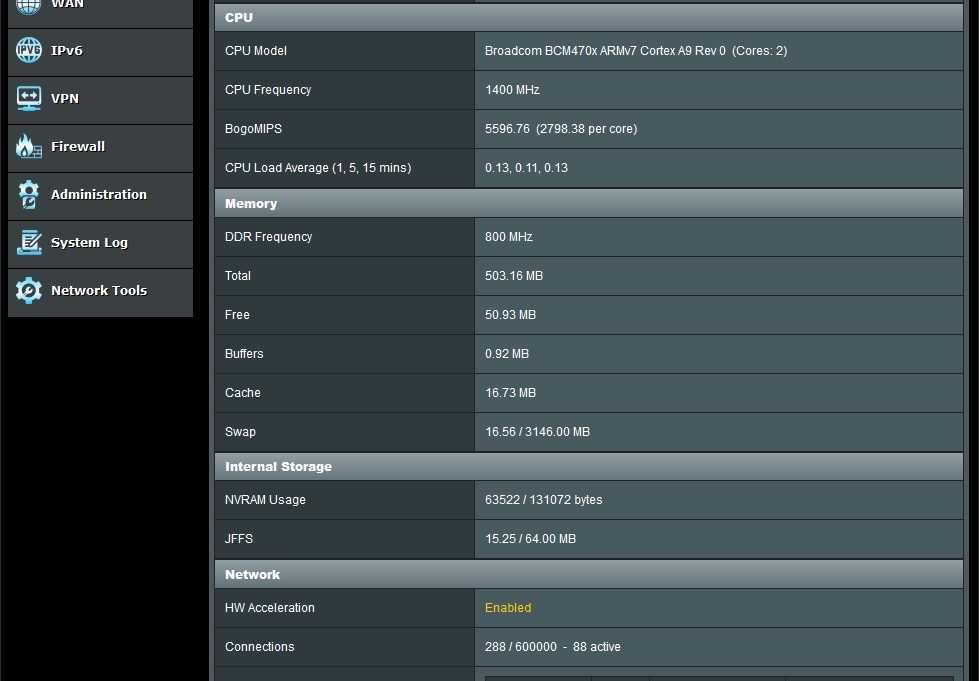
Task: Click the JFFS label
Action: (239, 539)
